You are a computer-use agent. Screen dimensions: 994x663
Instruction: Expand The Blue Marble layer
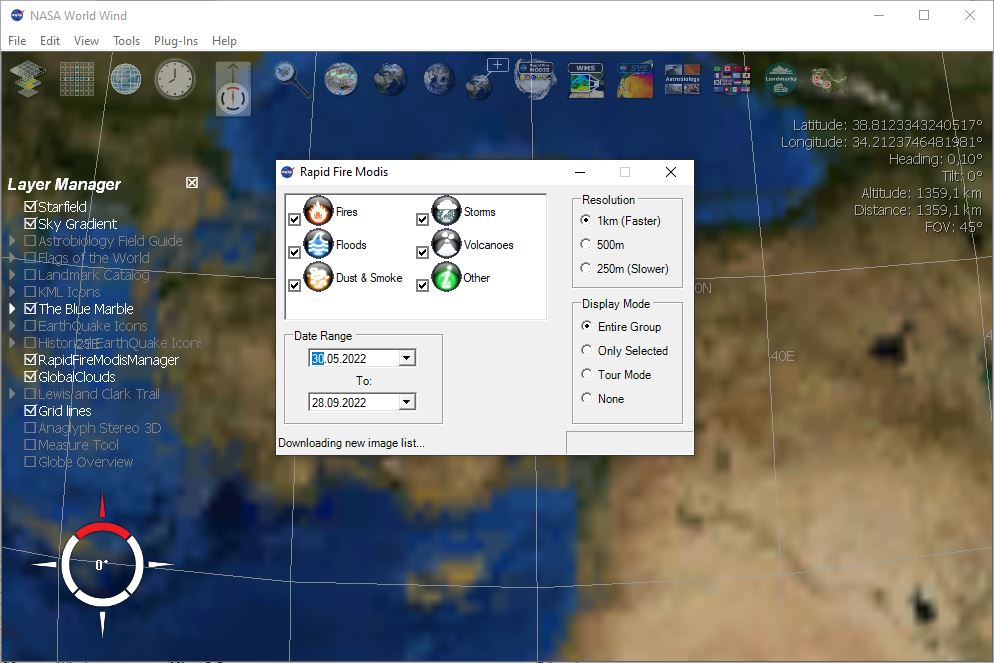click(12, 309)
